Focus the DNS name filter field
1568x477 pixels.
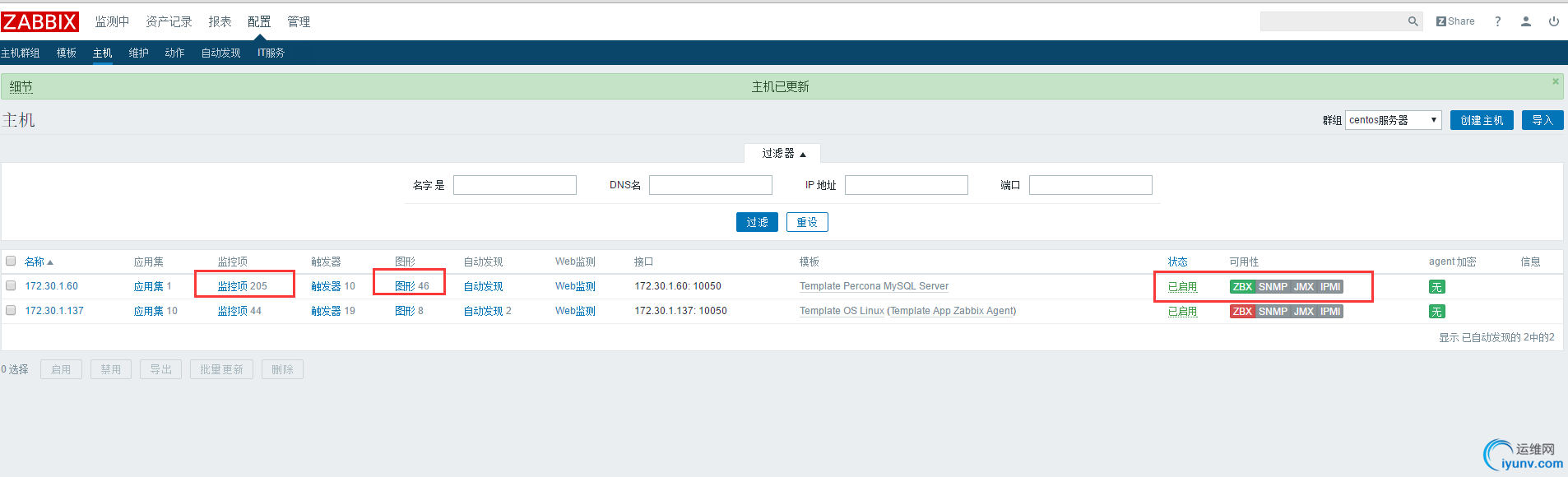click(711, 185)
